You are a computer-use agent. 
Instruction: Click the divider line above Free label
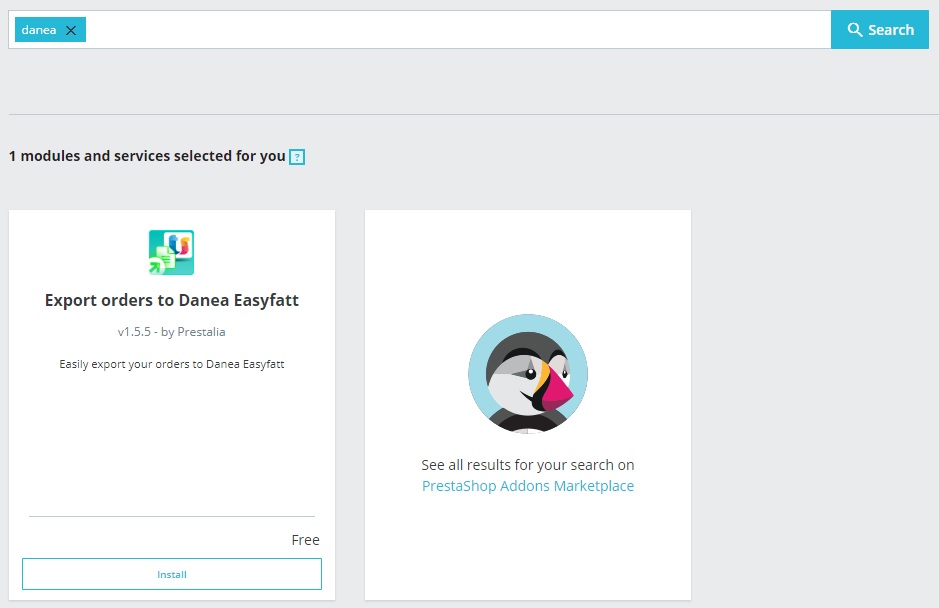[x=172, y=516]
